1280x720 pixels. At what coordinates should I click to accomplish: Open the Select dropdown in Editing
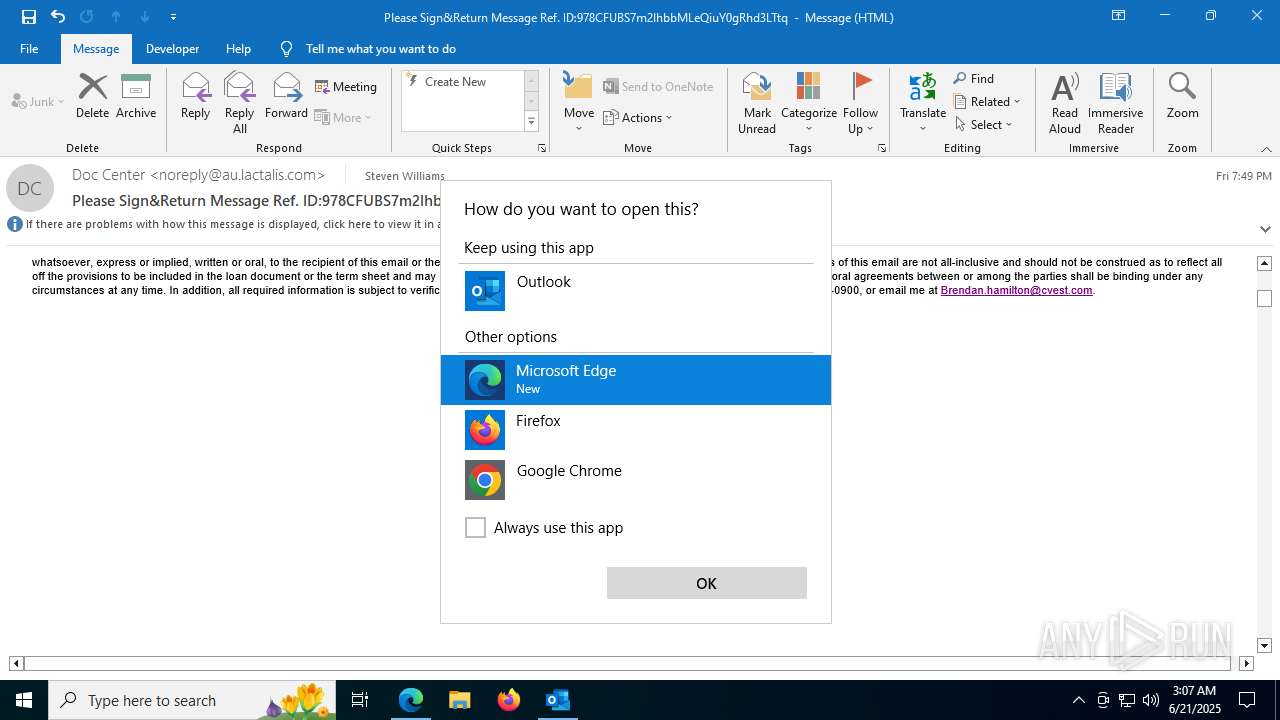(984, 125)
